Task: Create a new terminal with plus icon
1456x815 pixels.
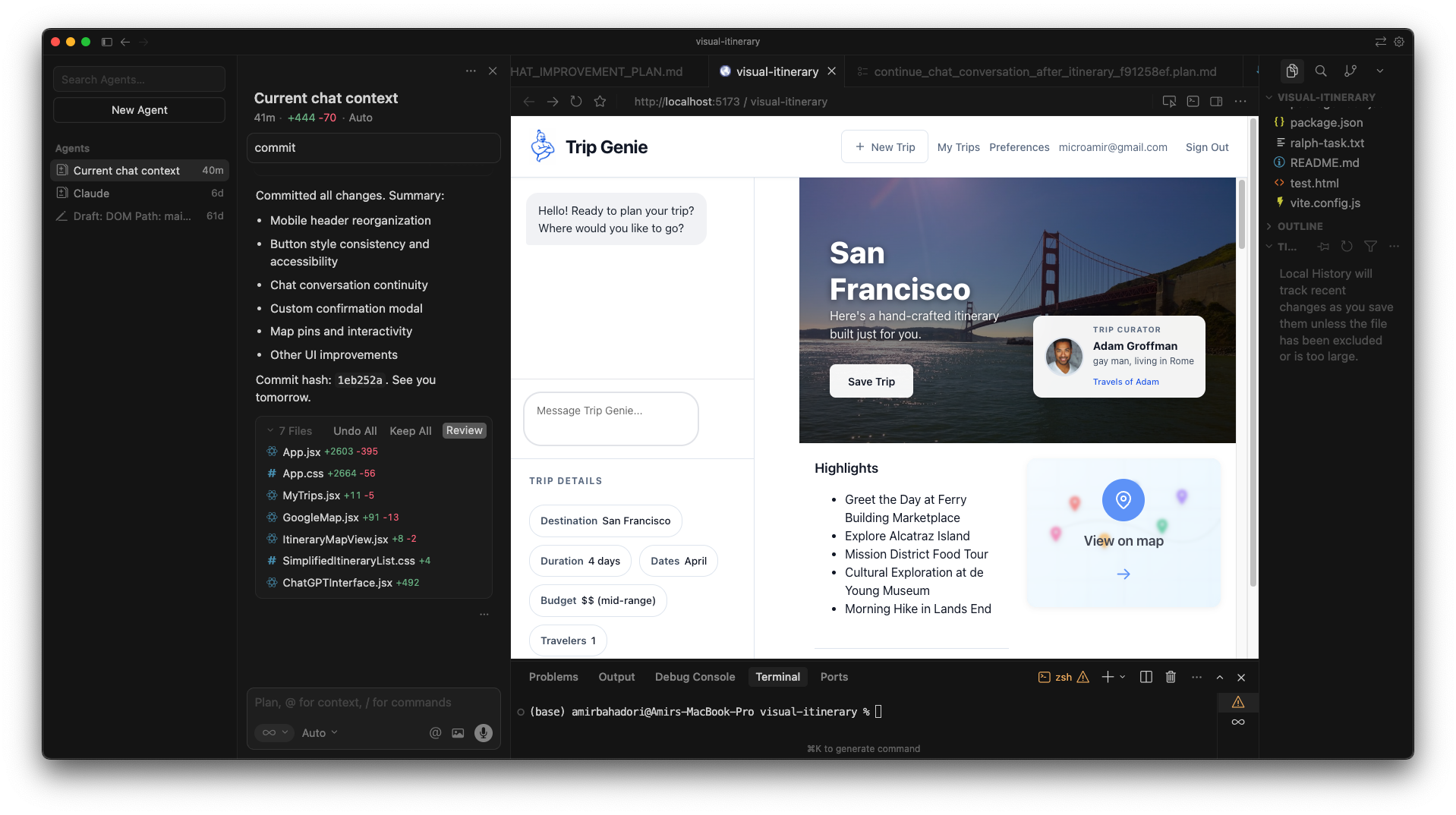Action: pos(1108,677)
